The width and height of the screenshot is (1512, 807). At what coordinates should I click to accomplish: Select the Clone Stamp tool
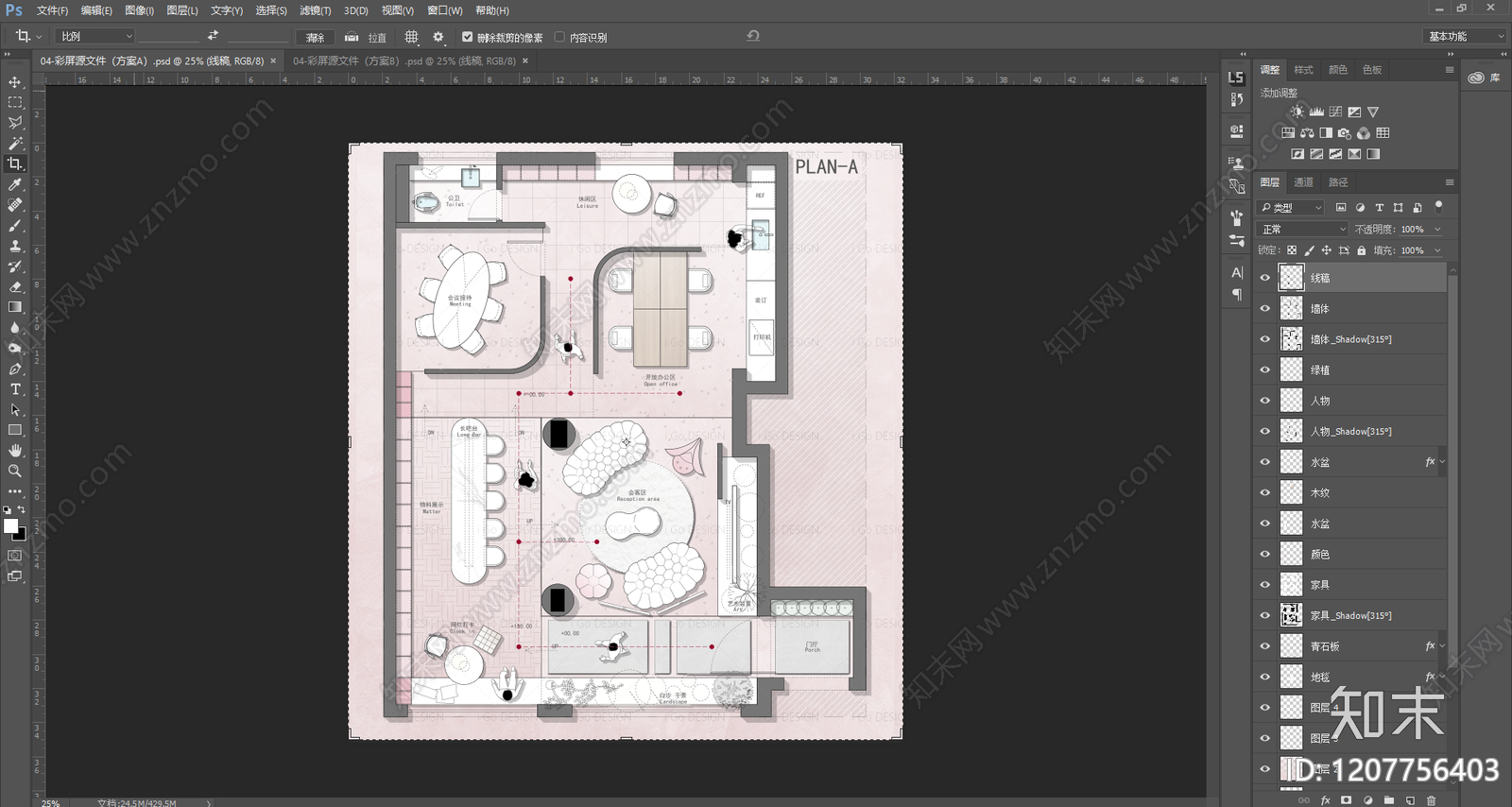click(15, 246)
